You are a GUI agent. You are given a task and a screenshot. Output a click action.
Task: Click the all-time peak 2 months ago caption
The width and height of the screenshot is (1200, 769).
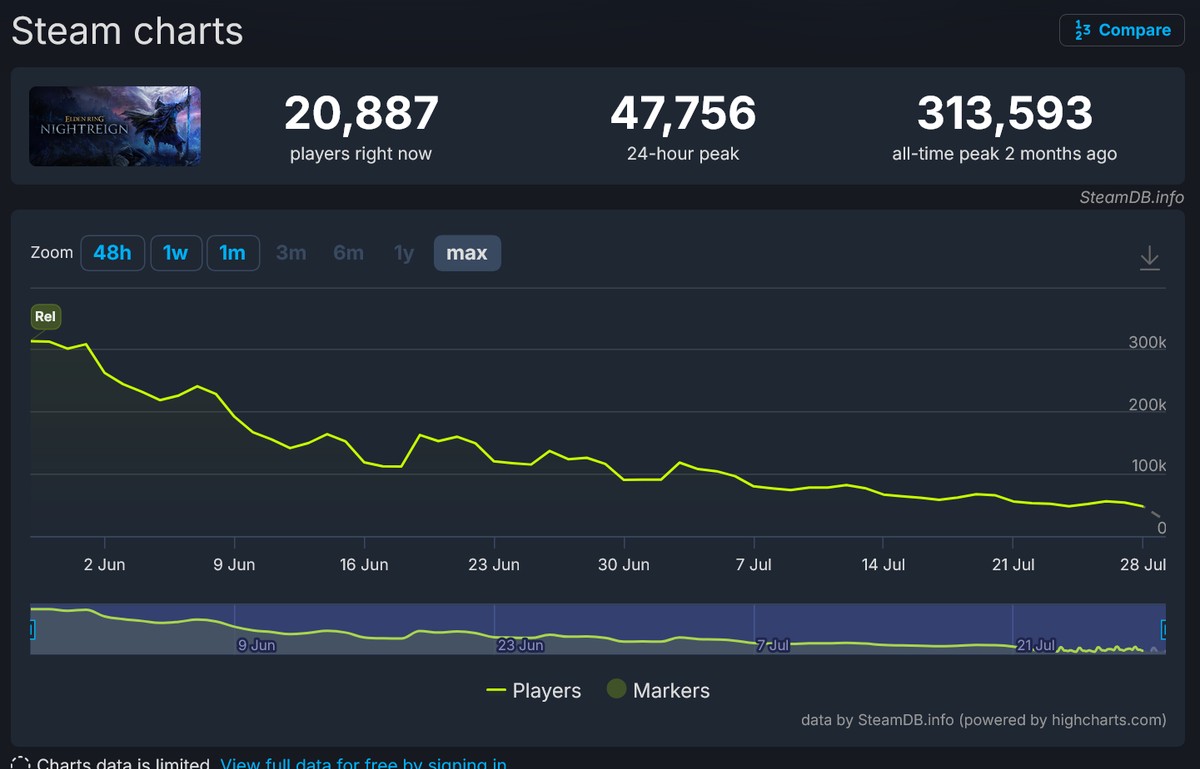tap(1005, 154)
